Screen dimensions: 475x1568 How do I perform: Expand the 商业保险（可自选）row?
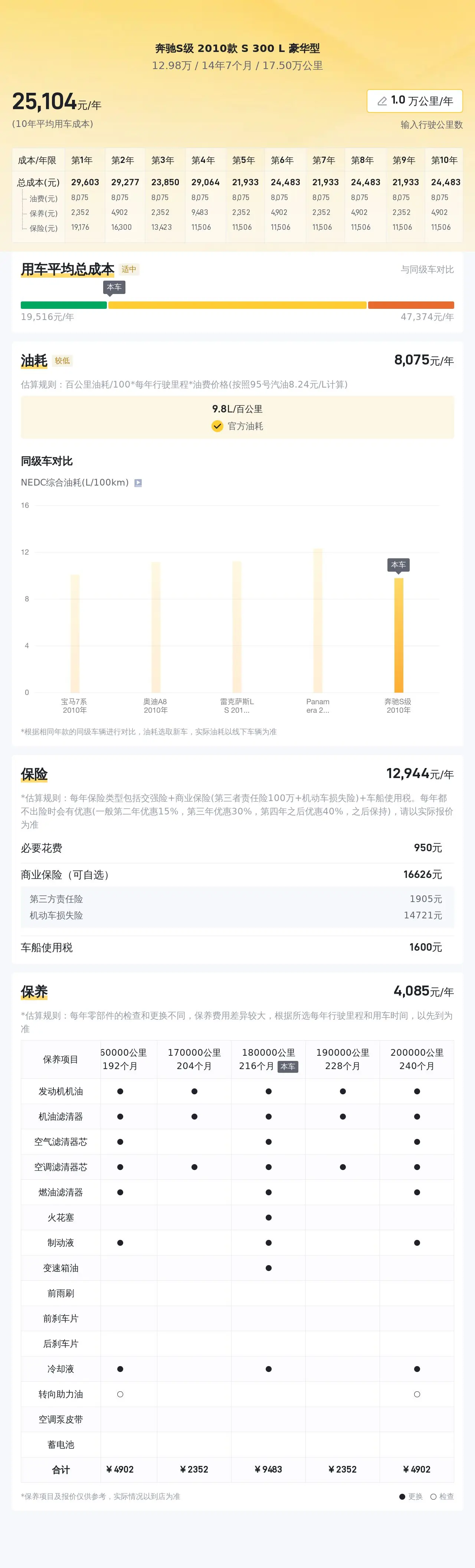pos(237,874)
